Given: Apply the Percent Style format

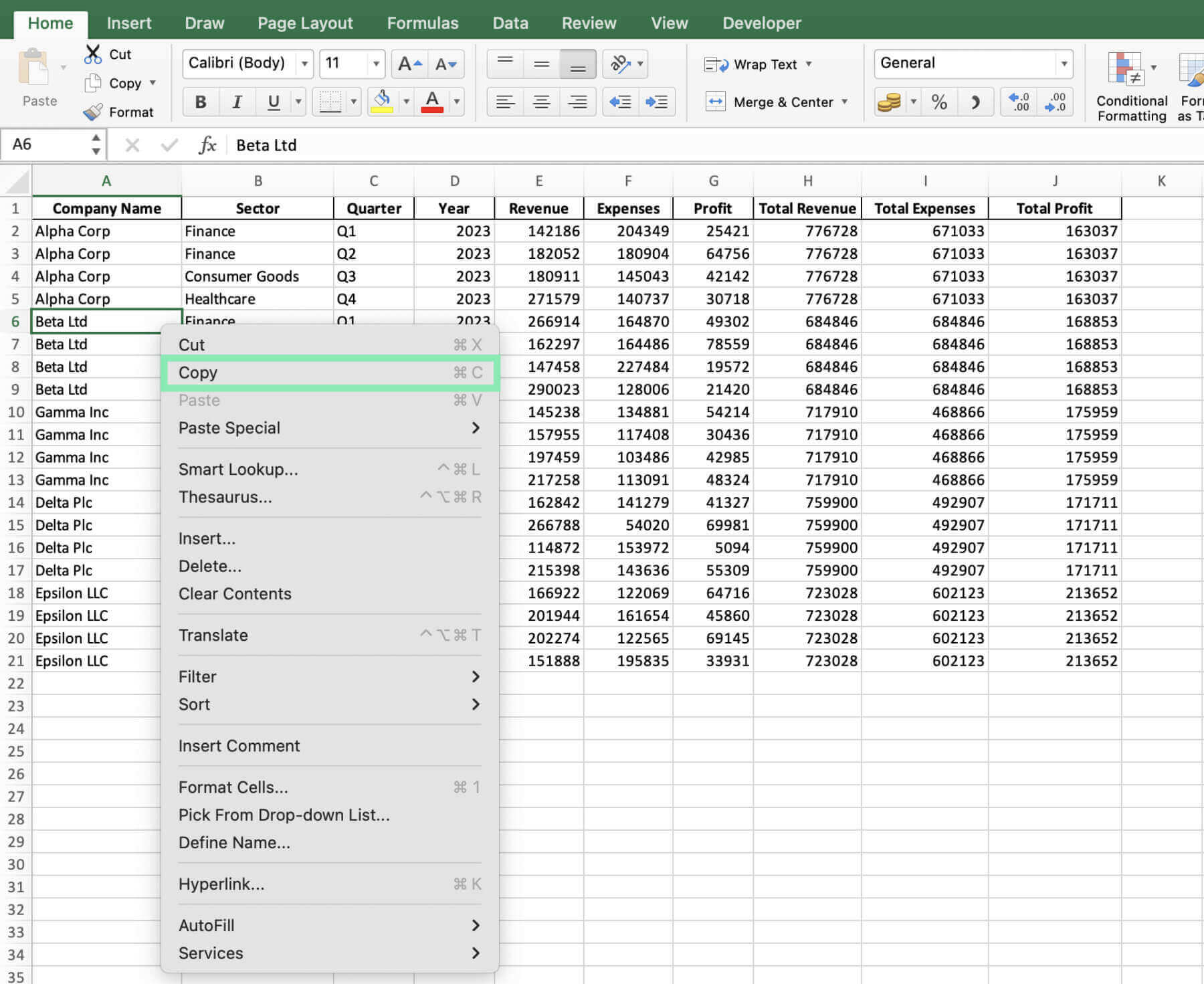Looking at the screenshot, I should [x=939, y=102].
